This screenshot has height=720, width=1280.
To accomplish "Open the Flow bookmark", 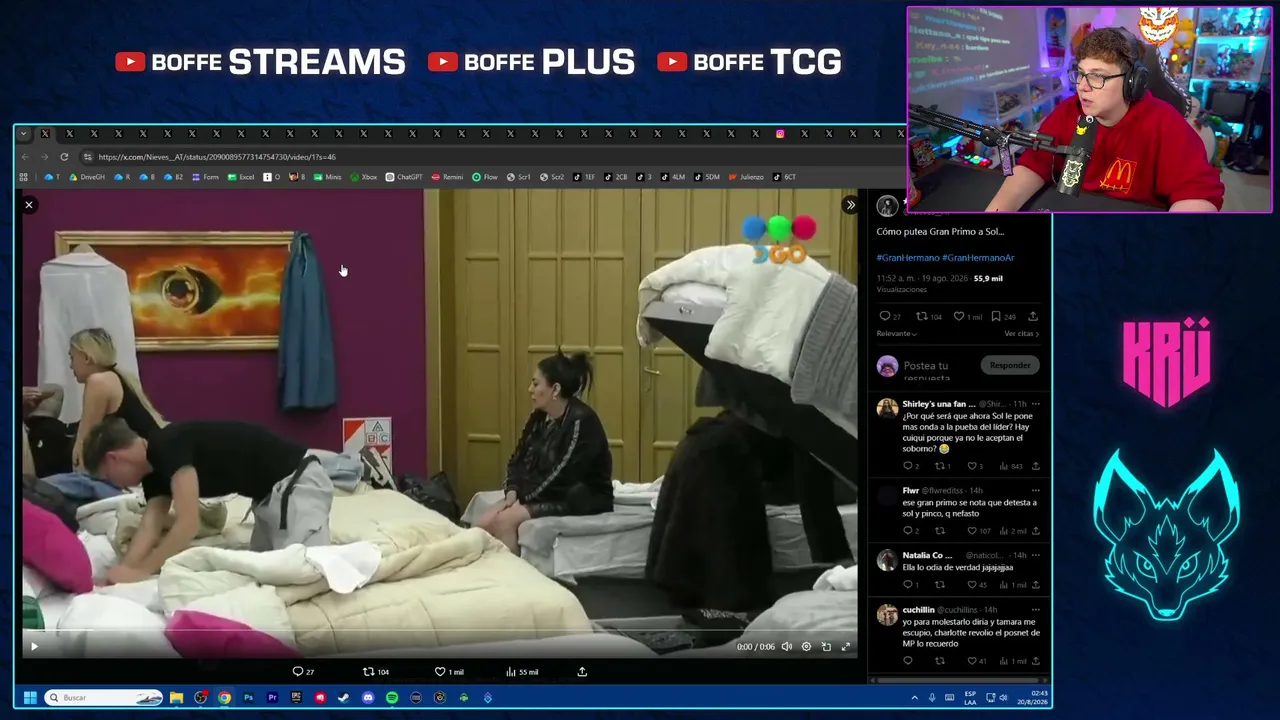I will click(485, 177).
